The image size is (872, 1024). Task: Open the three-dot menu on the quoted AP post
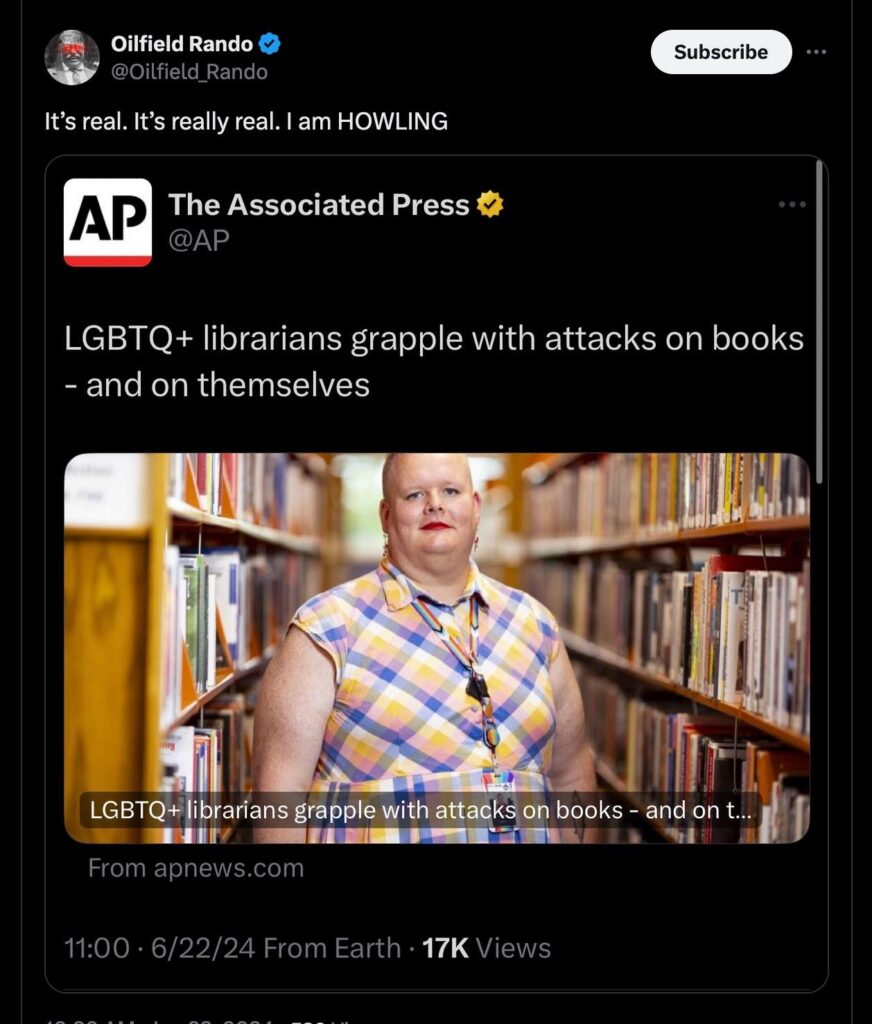pyautogui.click(x=792, y=204)
